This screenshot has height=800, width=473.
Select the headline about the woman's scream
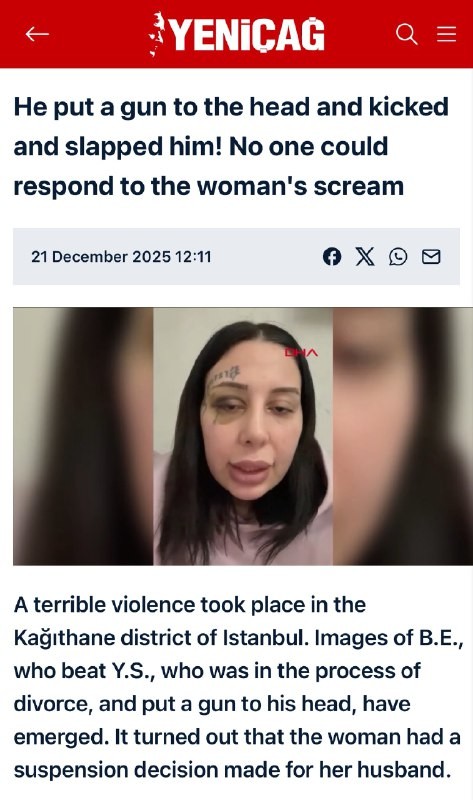pyautogui.click(x=231, y=146)
